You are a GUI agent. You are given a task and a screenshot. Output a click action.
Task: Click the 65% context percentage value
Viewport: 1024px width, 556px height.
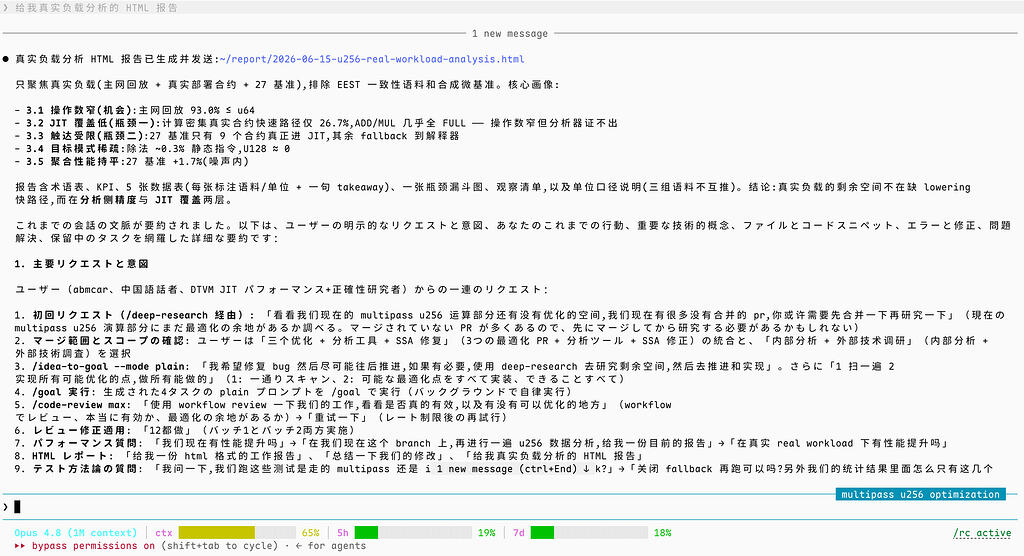pos(311,532)
